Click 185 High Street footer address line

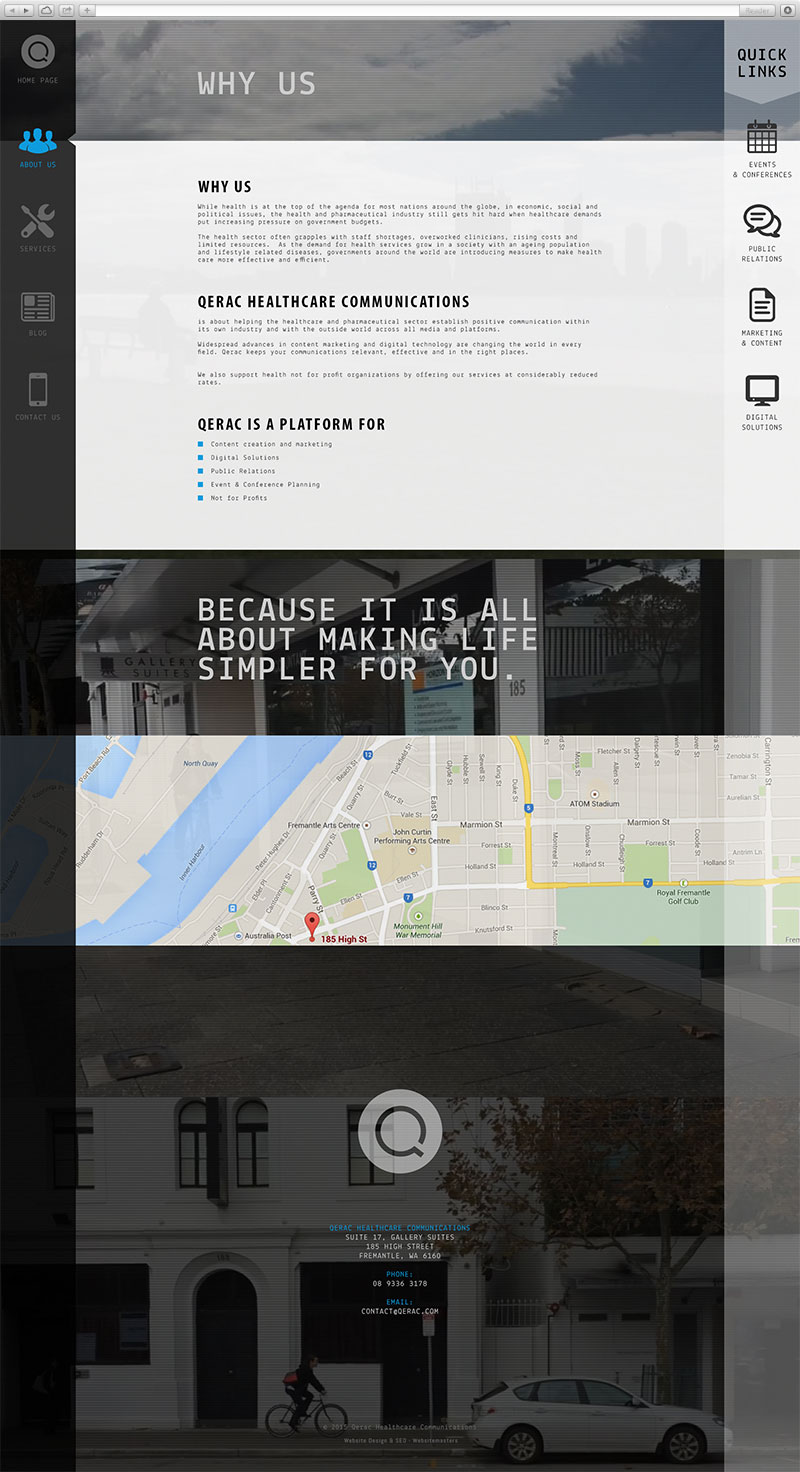point(400,1246)
